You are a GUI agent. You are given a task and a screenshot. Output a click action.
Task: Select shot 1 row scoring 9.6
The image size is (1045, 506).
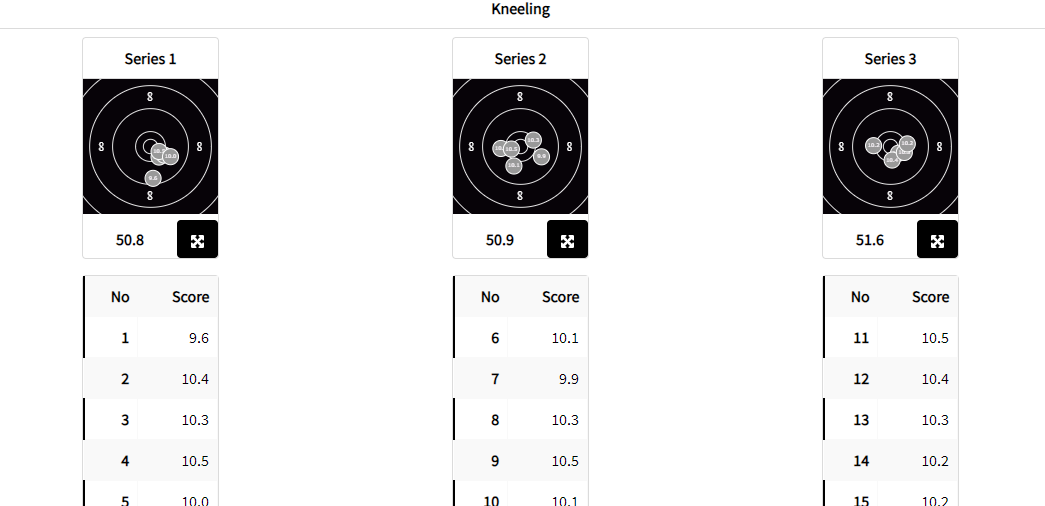[x=151, y=338]
